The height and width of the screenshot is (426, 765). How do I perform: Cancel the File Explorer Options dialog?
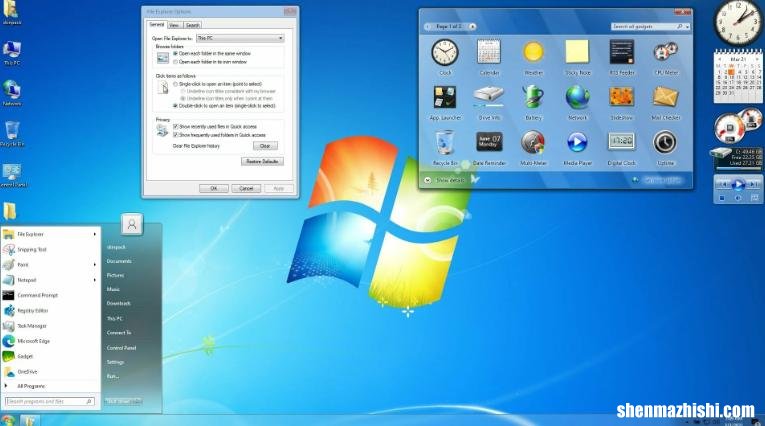click(x=246, y=188)
